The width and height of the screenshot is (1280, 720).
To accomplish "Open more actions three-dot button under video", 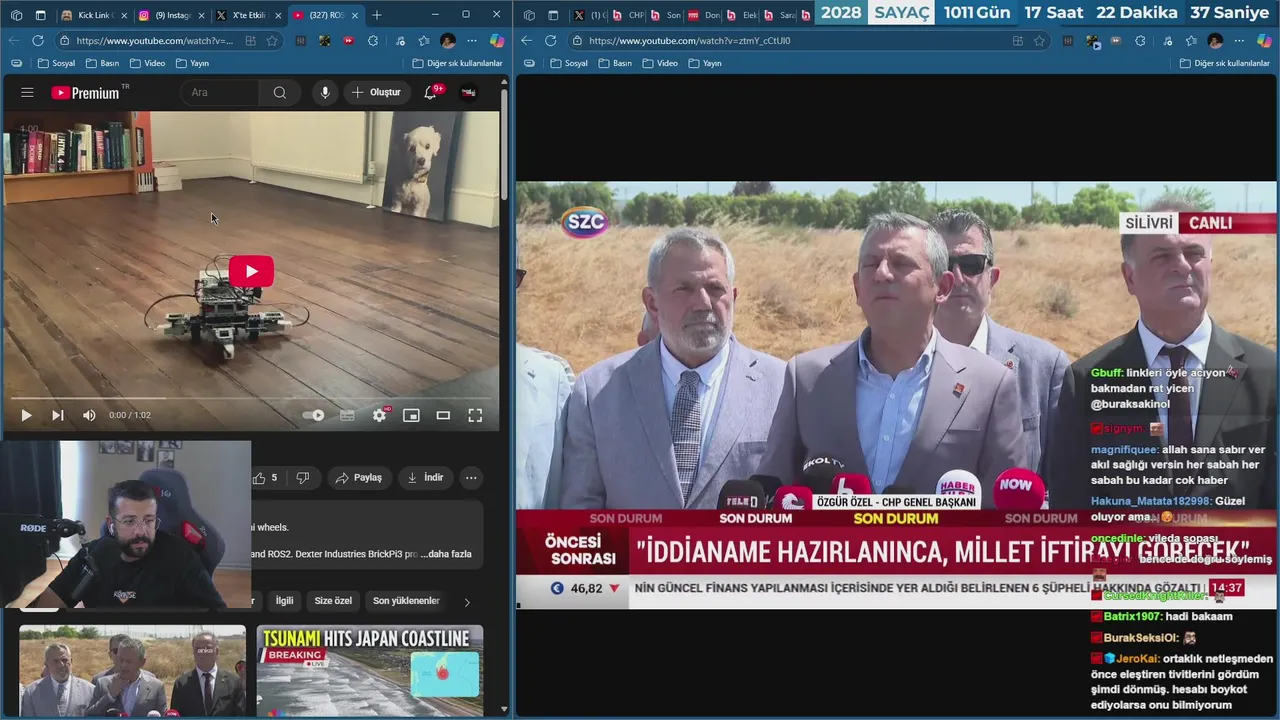I will (471, 478).
